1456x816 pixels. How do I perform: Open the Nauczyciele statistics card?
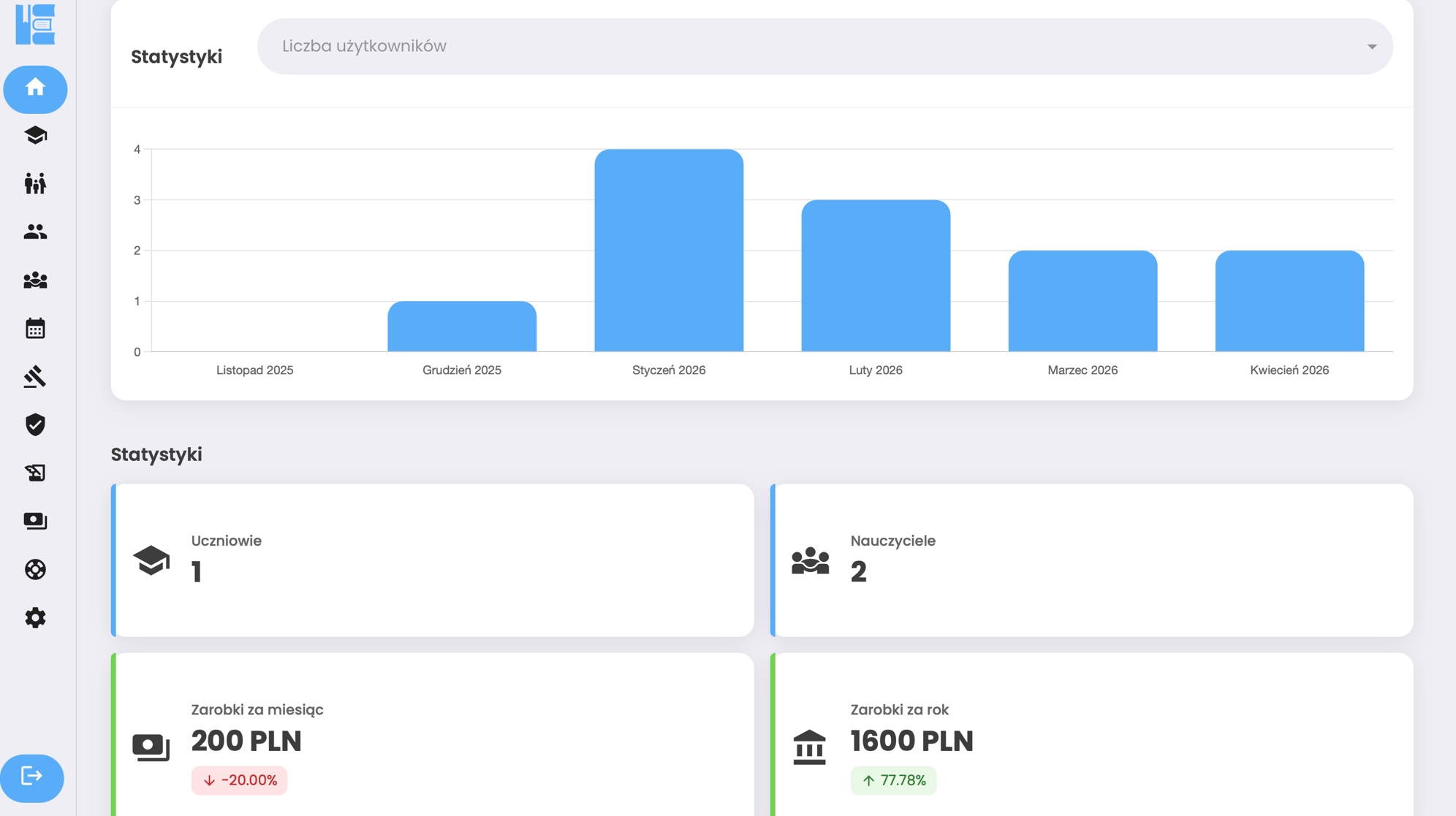pyautogui.click(x=1092, y=560)
